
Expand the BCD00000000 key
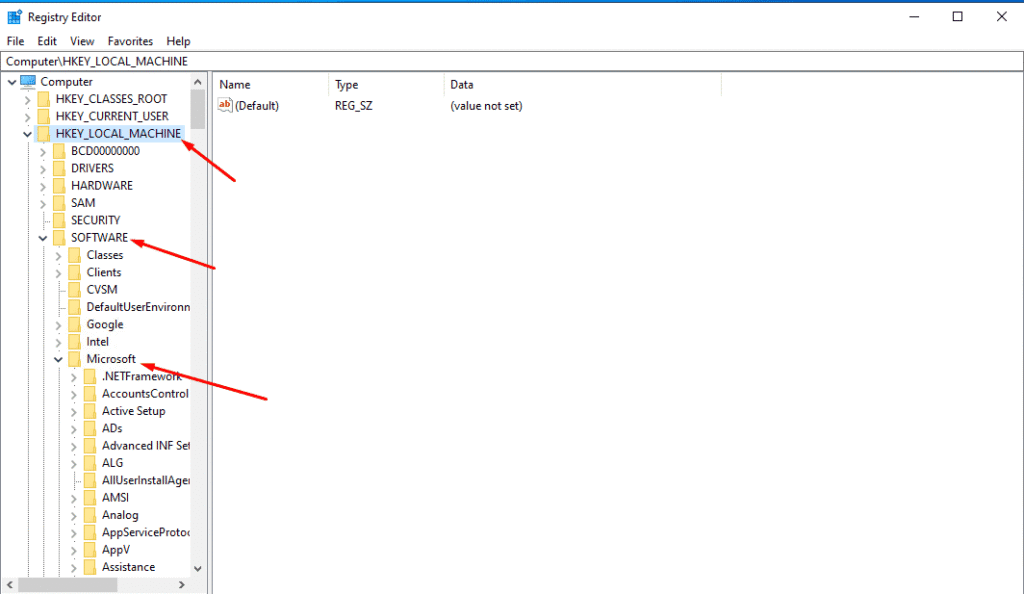tap(43, 151)
